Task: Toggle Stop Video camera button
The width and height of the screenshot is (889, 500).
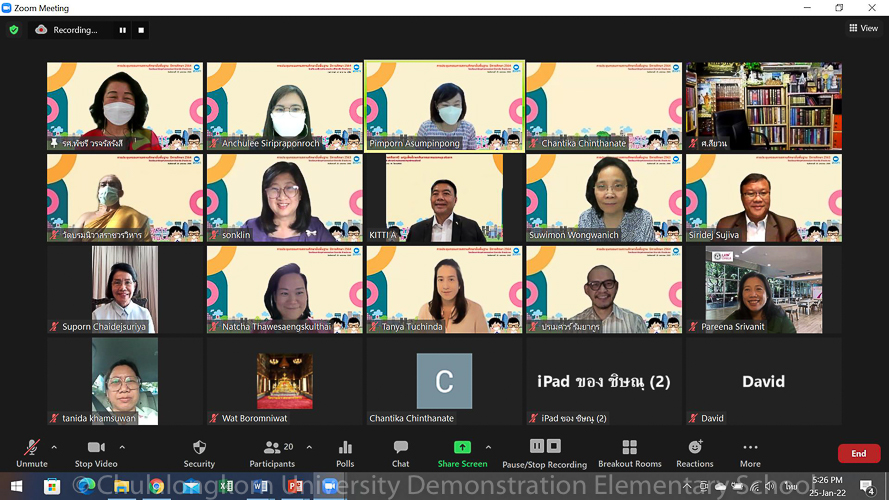Action: tap(97, 452)
